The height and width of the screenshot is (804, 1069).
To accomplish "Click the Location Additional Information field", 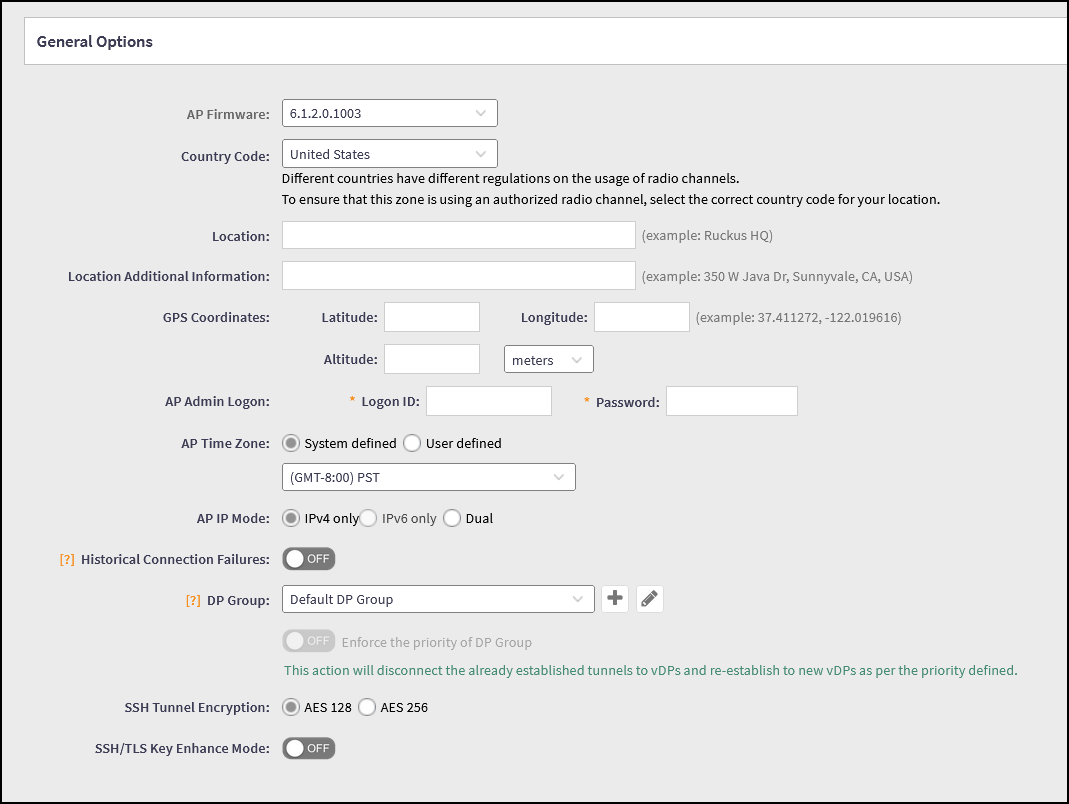I will [x=458, y=276].
